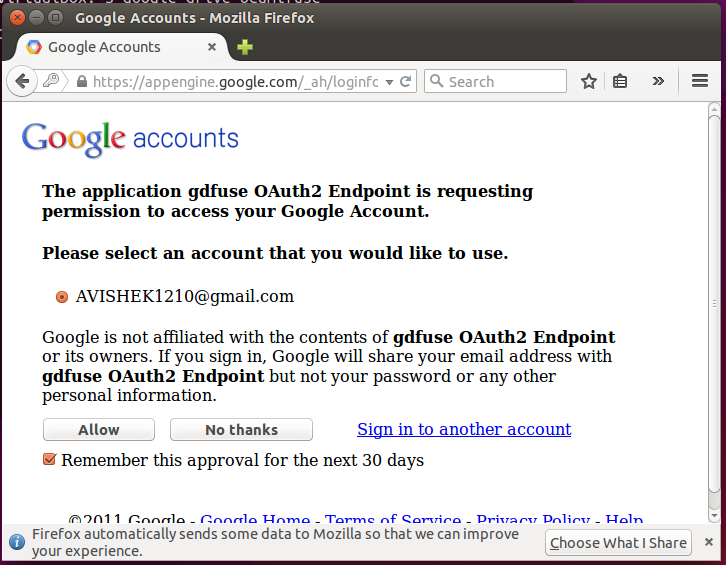Switch to the Google Accounts tab
This screenshot has width=726, height=565.
(104, 47)
